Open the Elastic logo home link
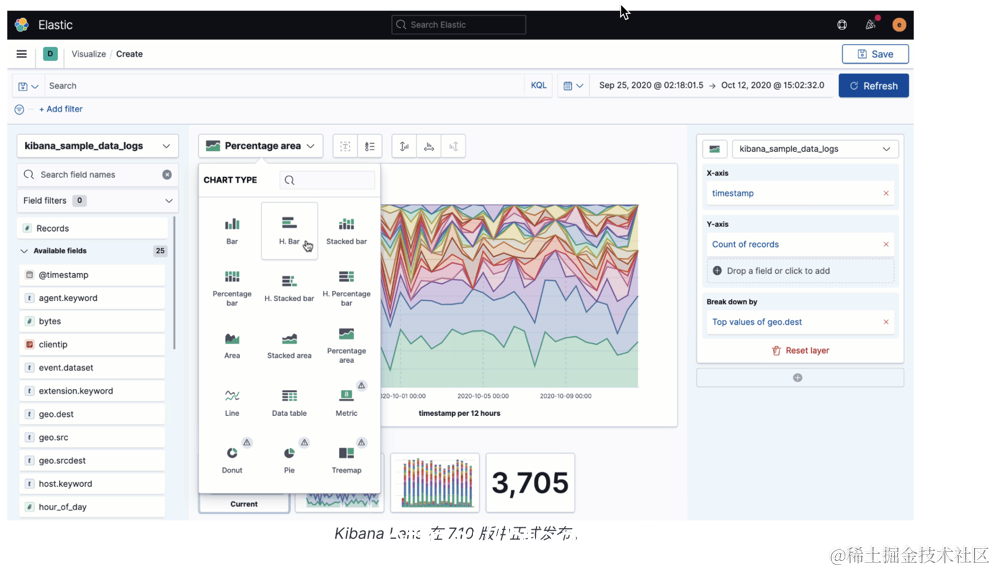Image resolution: width=996 pixels, height=572 pixels. coord(22,25)
